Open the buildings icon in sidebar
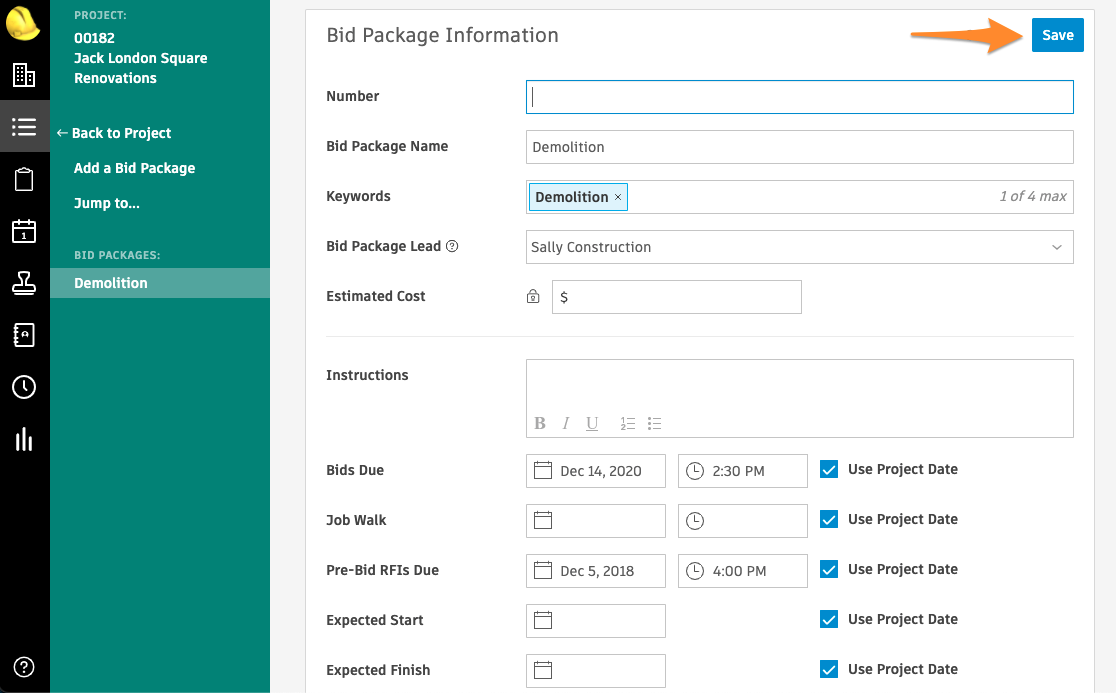The width and height of the screenshot is (1116, 693). click(24, 75)
